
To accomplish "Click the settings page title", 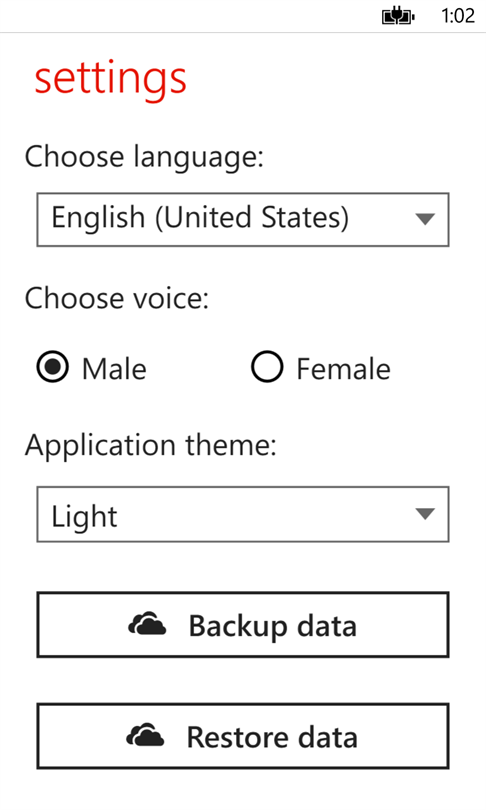I will (x=111, y=80).
